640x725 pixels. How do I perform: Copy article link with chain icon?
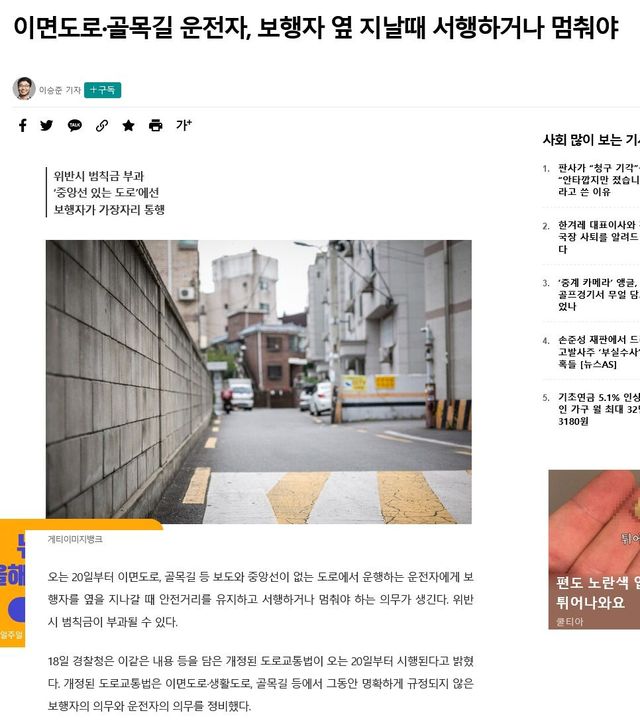coord(101,125)
